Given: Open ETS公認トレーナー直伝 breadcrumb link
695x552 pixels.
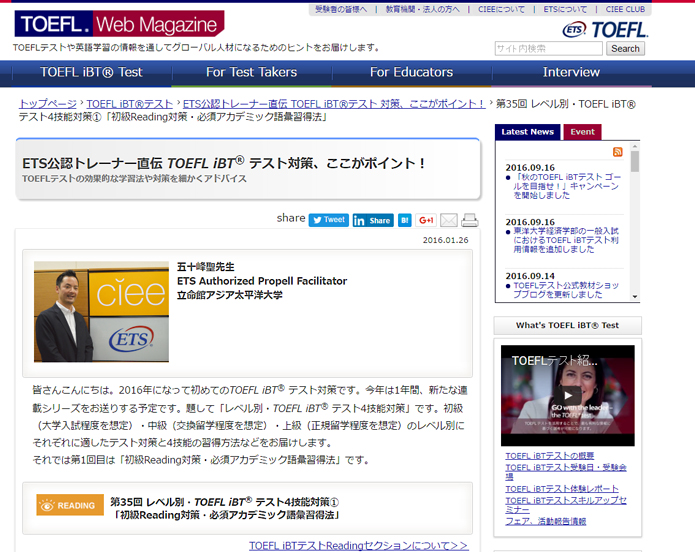Looking at the screenshot, I should pyautogui.click(x=334, y=104).
